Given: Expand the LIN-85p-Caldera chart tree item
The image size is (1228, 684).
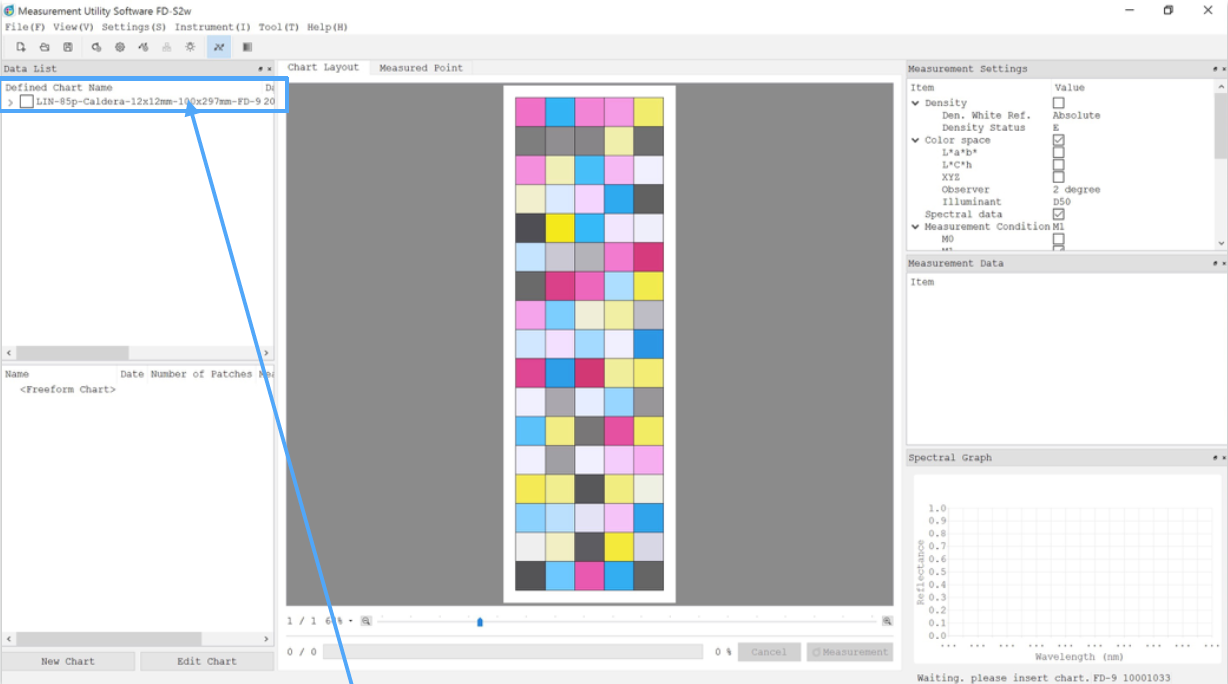Looking at the screenshot, I should (x=10, y=102).
